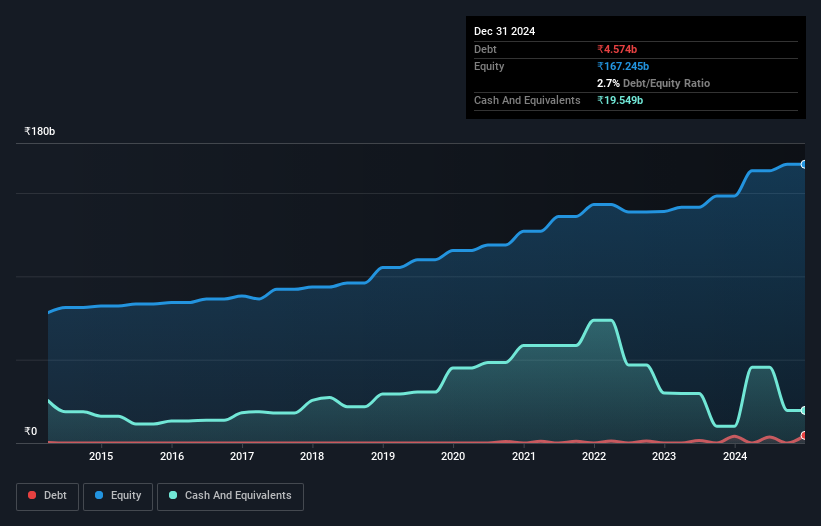Click the 2016 x-axis label
This screenshot has height=526, width=821.
coord(172,456)
